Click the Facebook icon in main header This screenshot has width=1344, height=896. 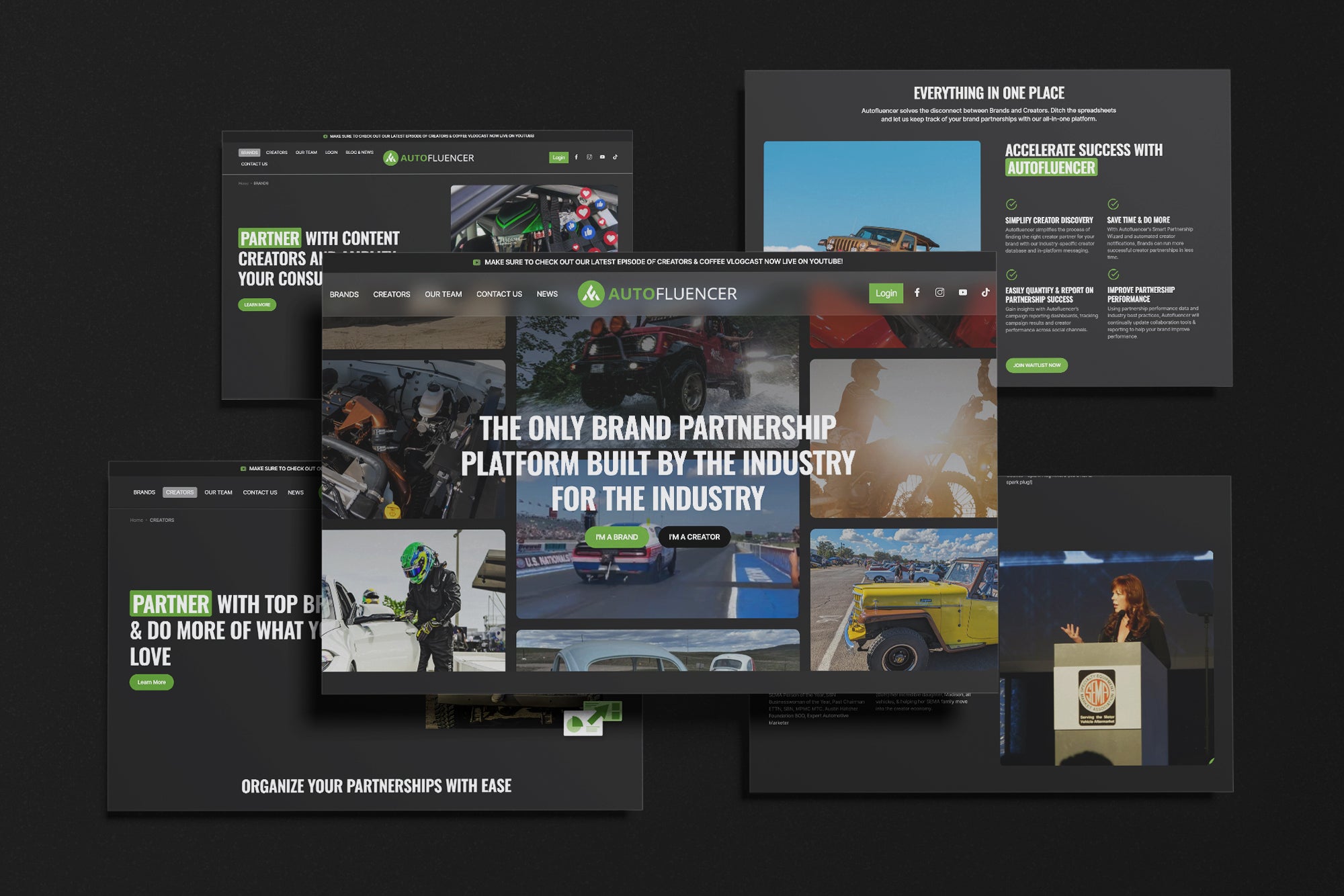pyautogui.click(x=917, y=293)
